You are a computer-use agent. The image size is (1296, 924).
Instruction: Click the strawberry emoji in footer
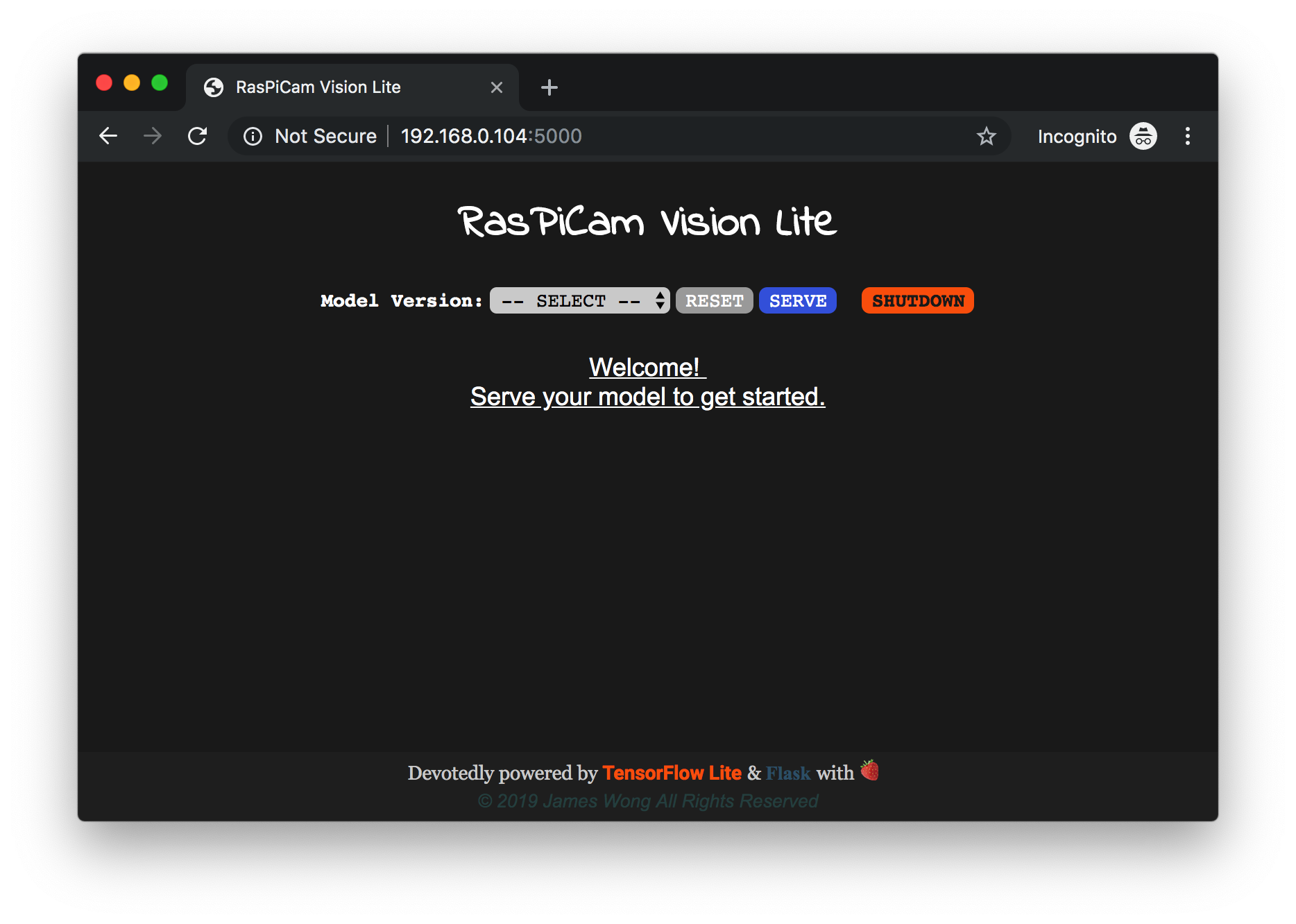[x=869, y=770]
